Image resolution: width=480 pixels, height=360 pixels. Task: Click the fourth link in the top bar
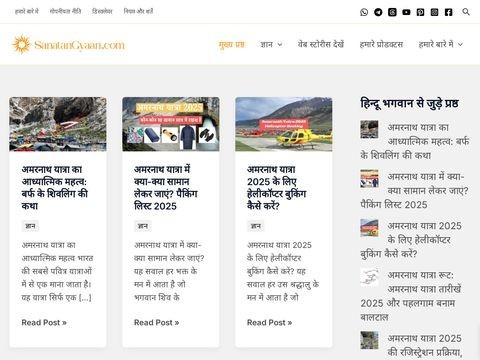pos(138,11)
